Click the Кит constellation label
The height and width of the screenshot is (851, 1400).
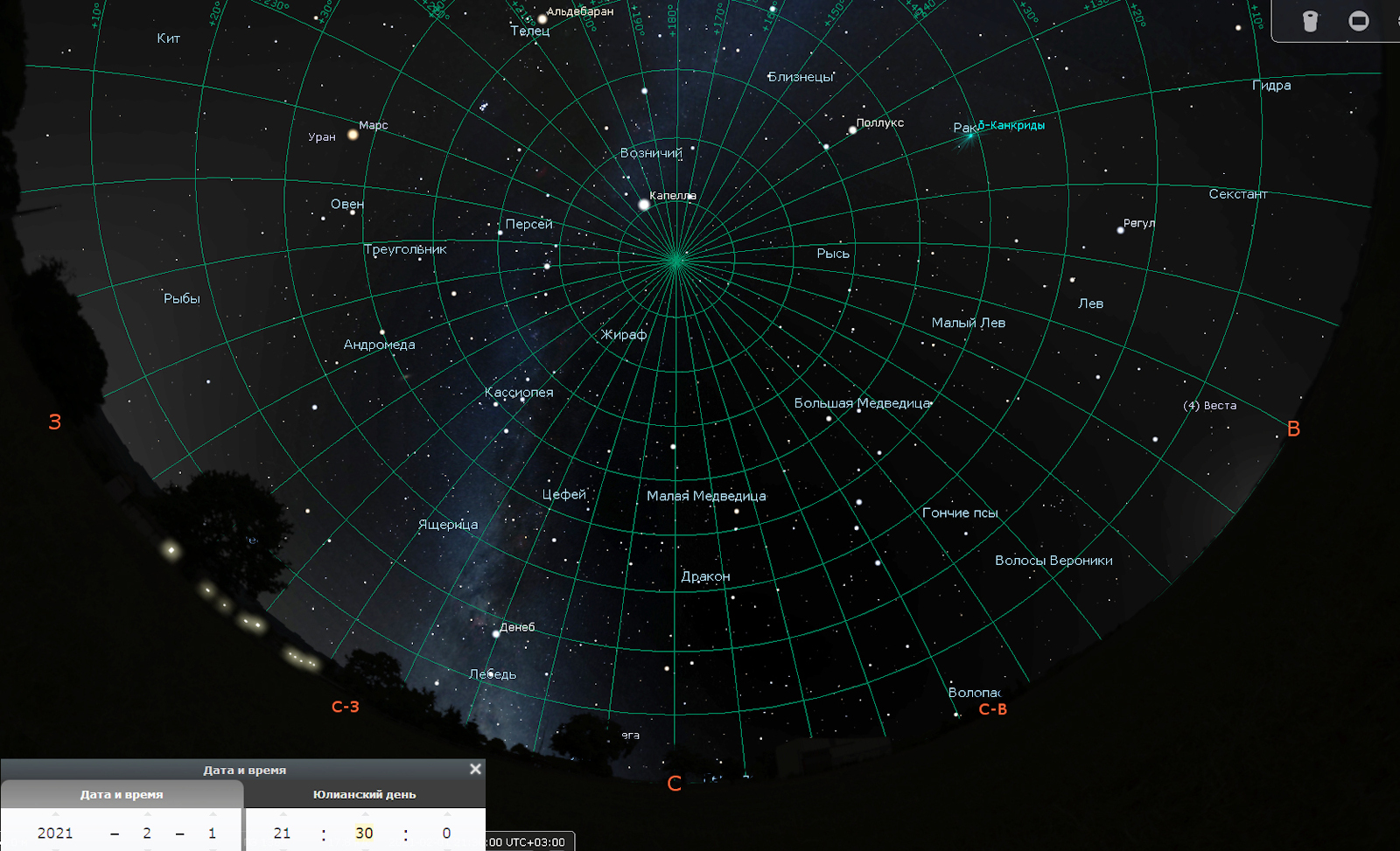[x=169, y=38]
